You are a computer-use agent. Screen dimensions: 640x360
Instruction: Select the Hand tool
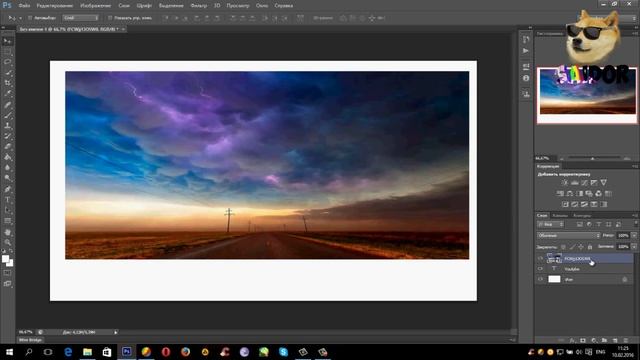pos(7,232)
